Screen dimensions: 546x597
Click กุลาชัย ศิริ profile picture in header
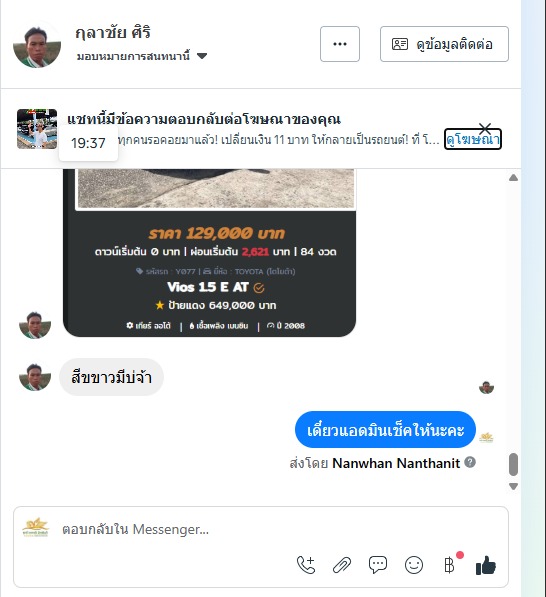(37, 44)
